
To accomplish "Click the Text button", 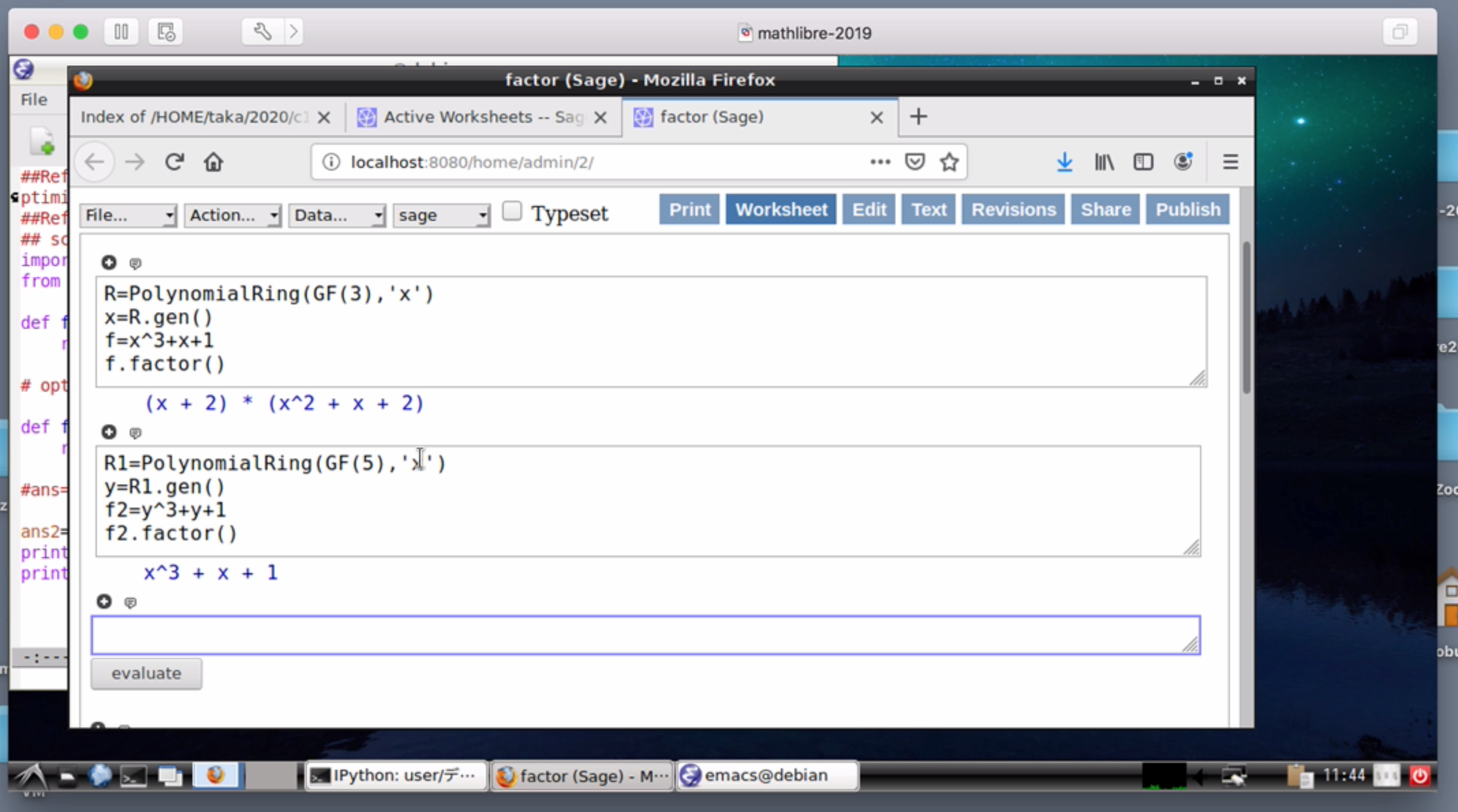I will click(929, 209).
